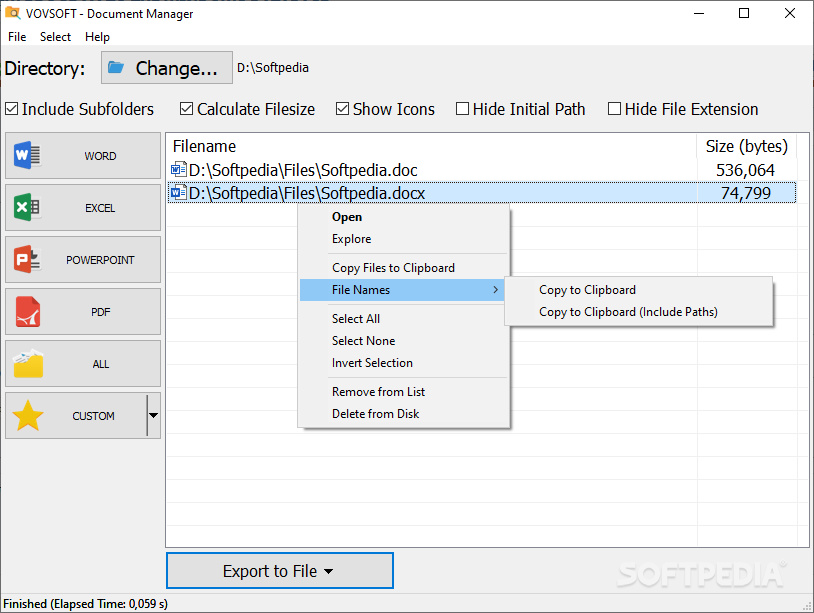Click the D:\Softpedia directory path text
The image size is (814, 613).
(x=273, y=67)
